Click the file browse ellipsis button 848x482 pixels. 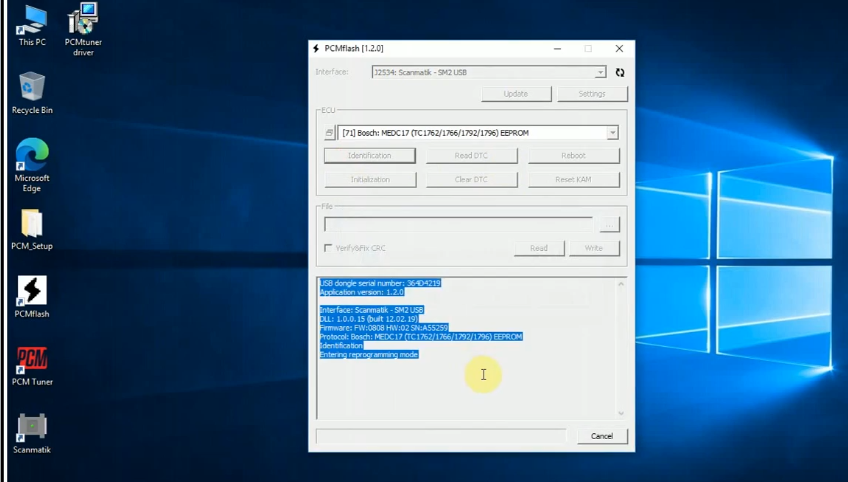tap(610, 225)
